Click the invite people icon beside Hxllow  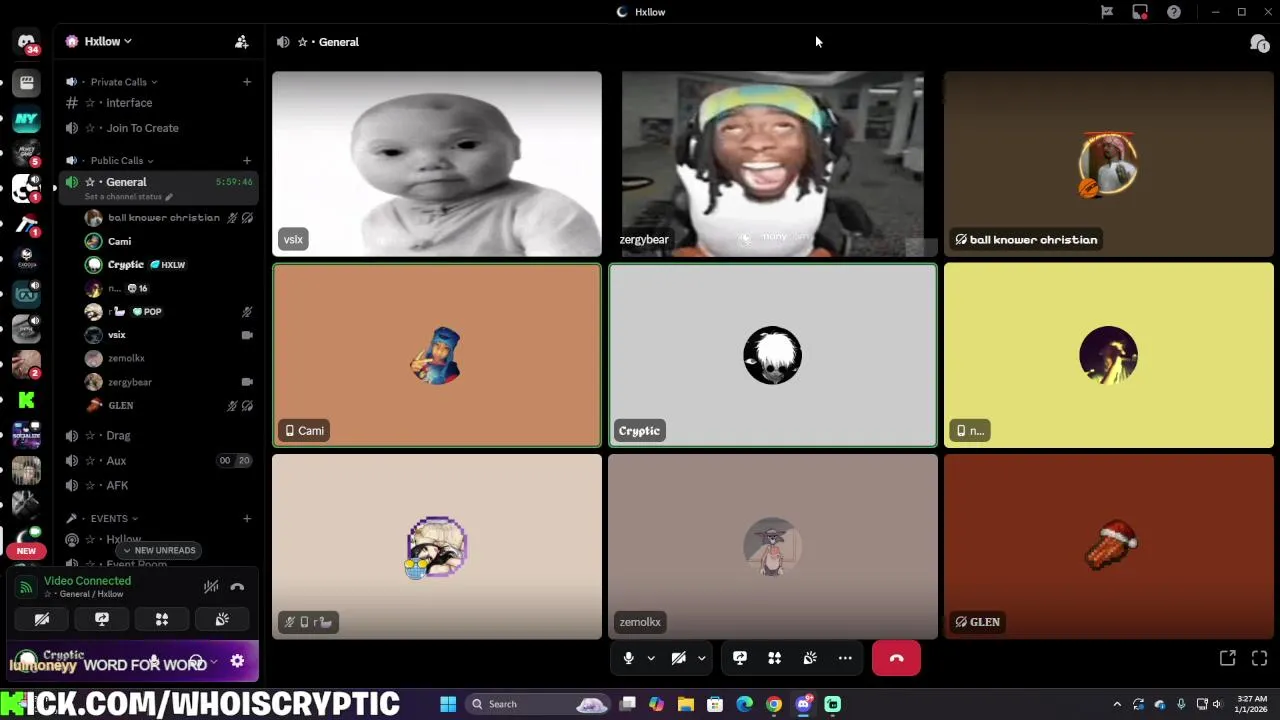241,42
